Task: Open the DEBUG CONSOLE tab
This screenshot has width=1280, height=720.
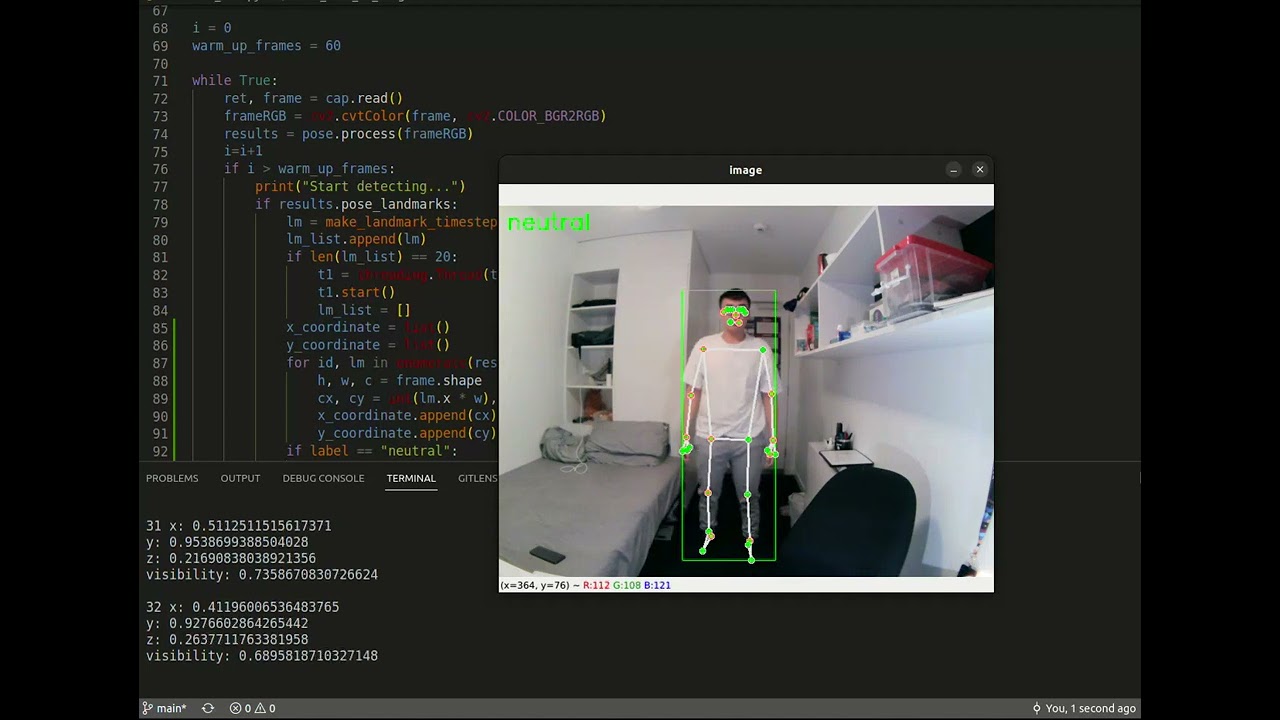Action: pyautogui.click(x=323, y=478)
